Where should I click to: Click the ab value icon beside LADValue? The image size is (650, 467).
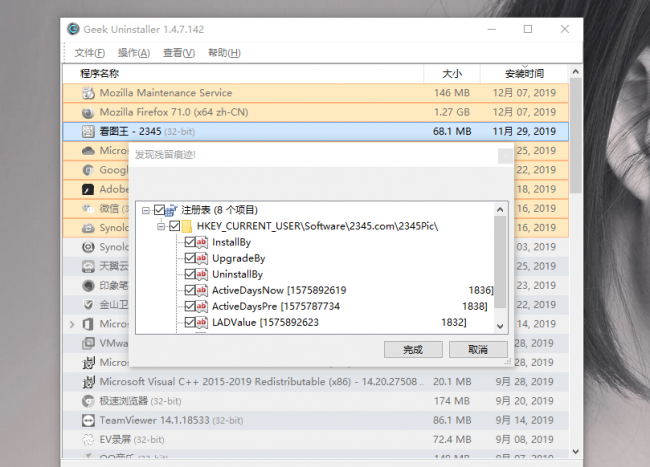click(x=201, y=322)
